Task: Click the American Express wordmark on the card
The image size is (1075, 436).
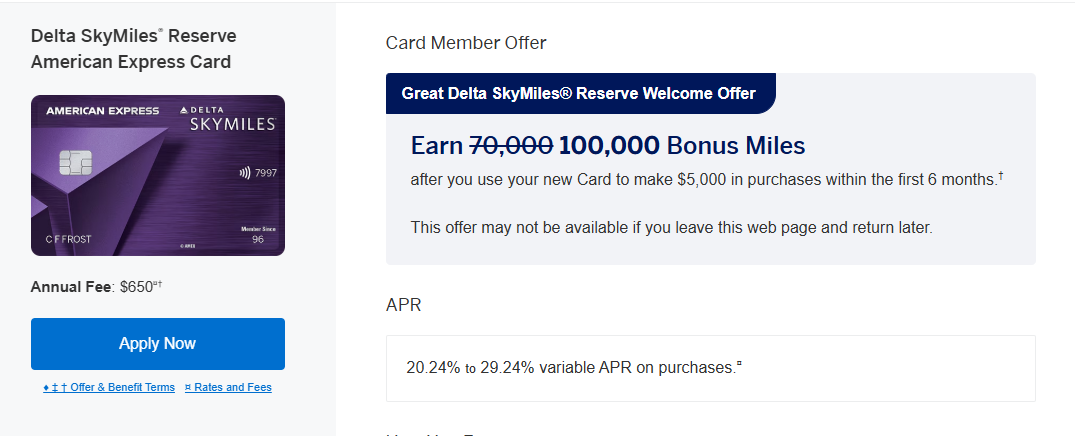Action: pyautogui.click(x=95, y=112)
